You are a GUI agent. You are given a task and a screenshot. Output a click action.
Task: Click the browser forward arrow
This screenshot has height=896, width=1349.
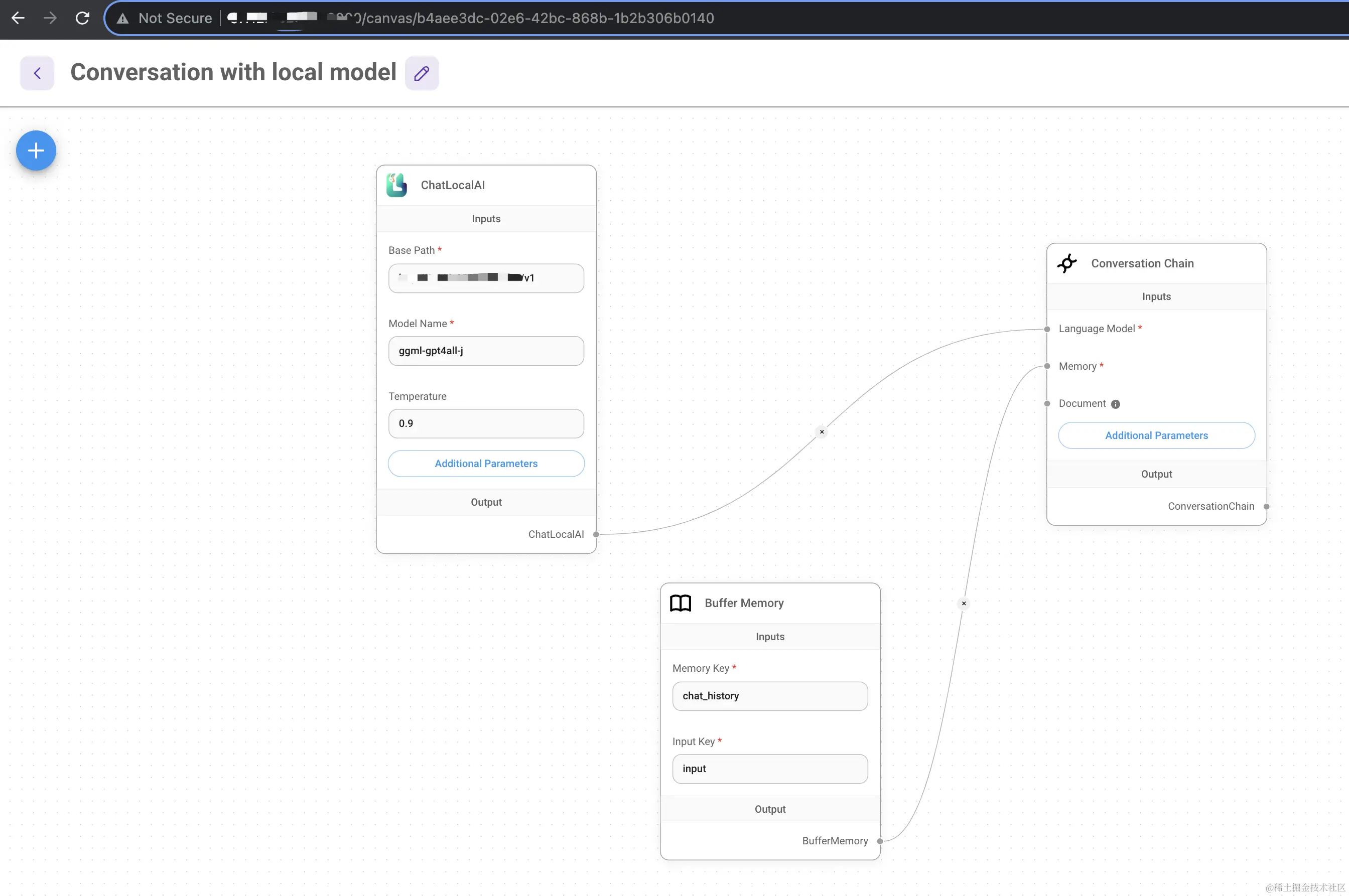pos(50,18)
